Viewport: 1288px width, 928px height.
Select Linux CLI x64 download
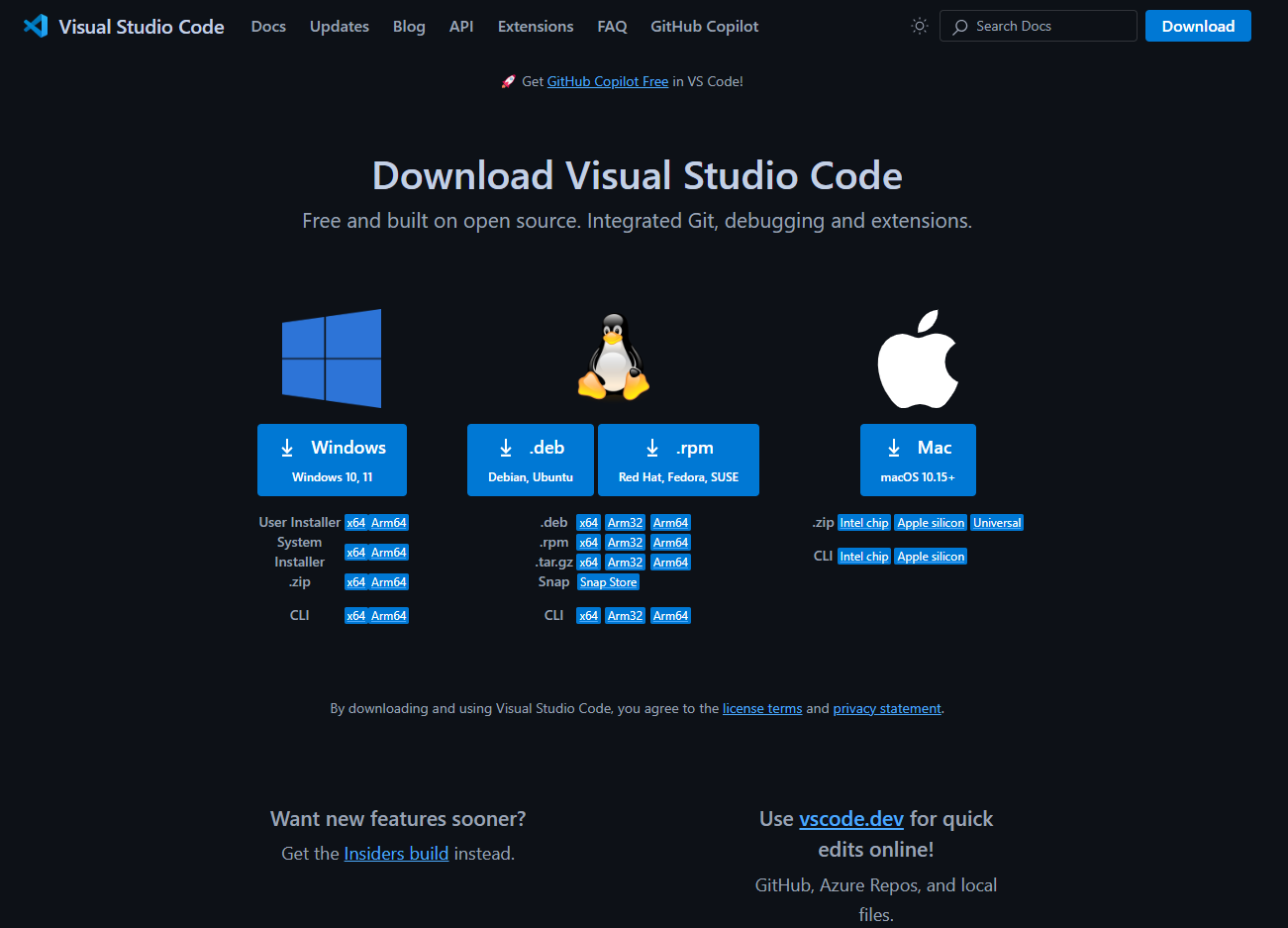(589, 616)
